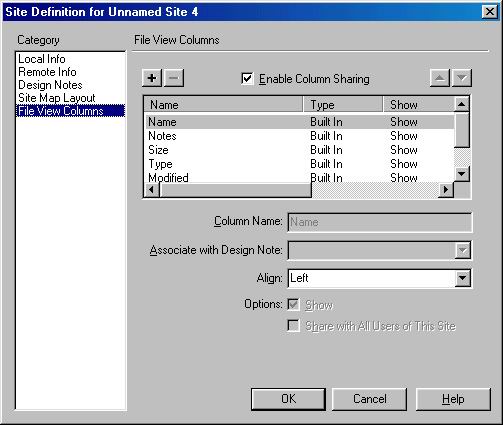
Task: Move column up with up arrow button
Action: click(440, 78)
